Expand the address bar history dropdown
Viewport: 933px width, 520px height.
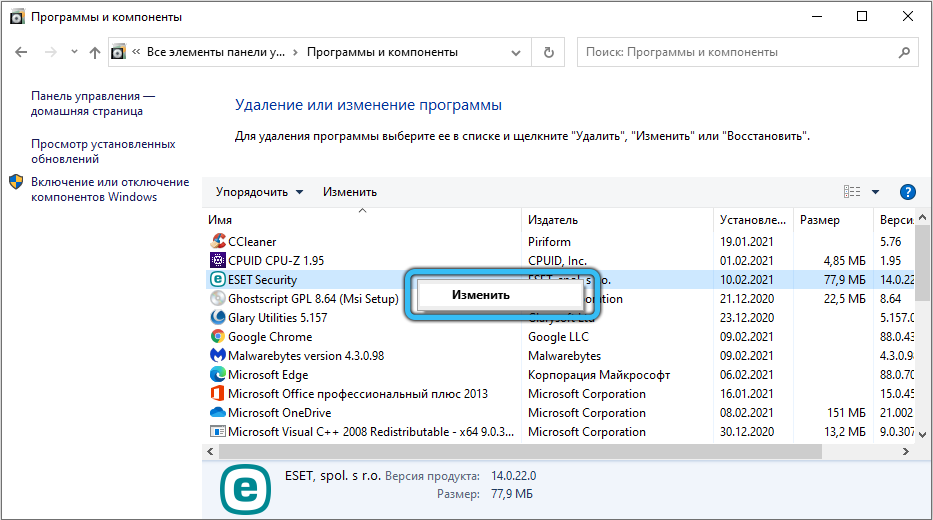518,52
